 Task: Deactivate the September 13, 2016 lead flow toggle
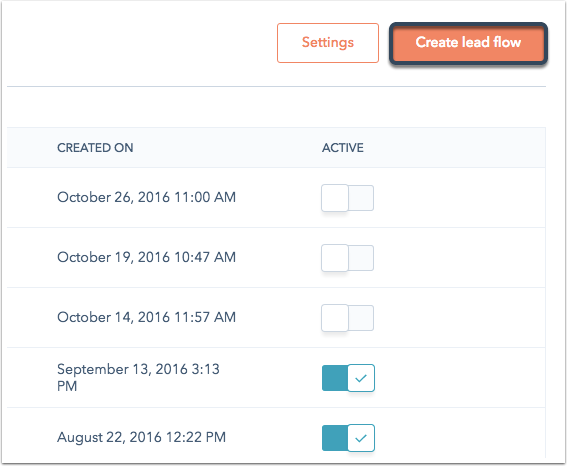click(348, 378)
